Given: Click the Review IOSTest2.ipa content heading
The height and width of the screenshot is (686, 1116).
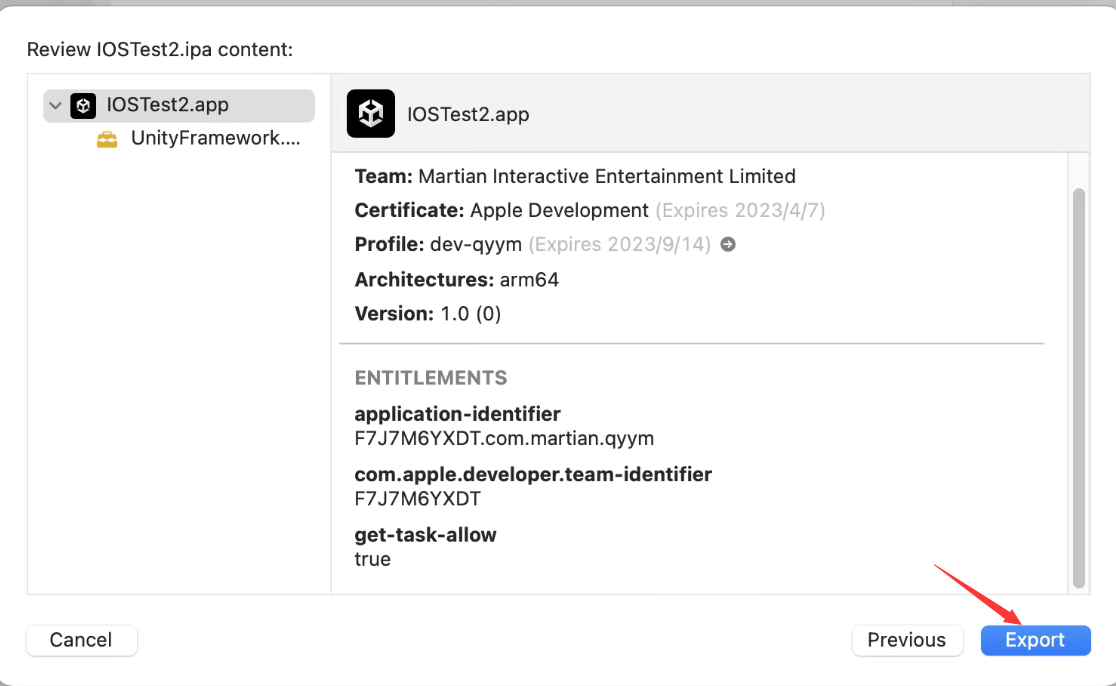Looking at the screenshot, I should coord(159,49).
